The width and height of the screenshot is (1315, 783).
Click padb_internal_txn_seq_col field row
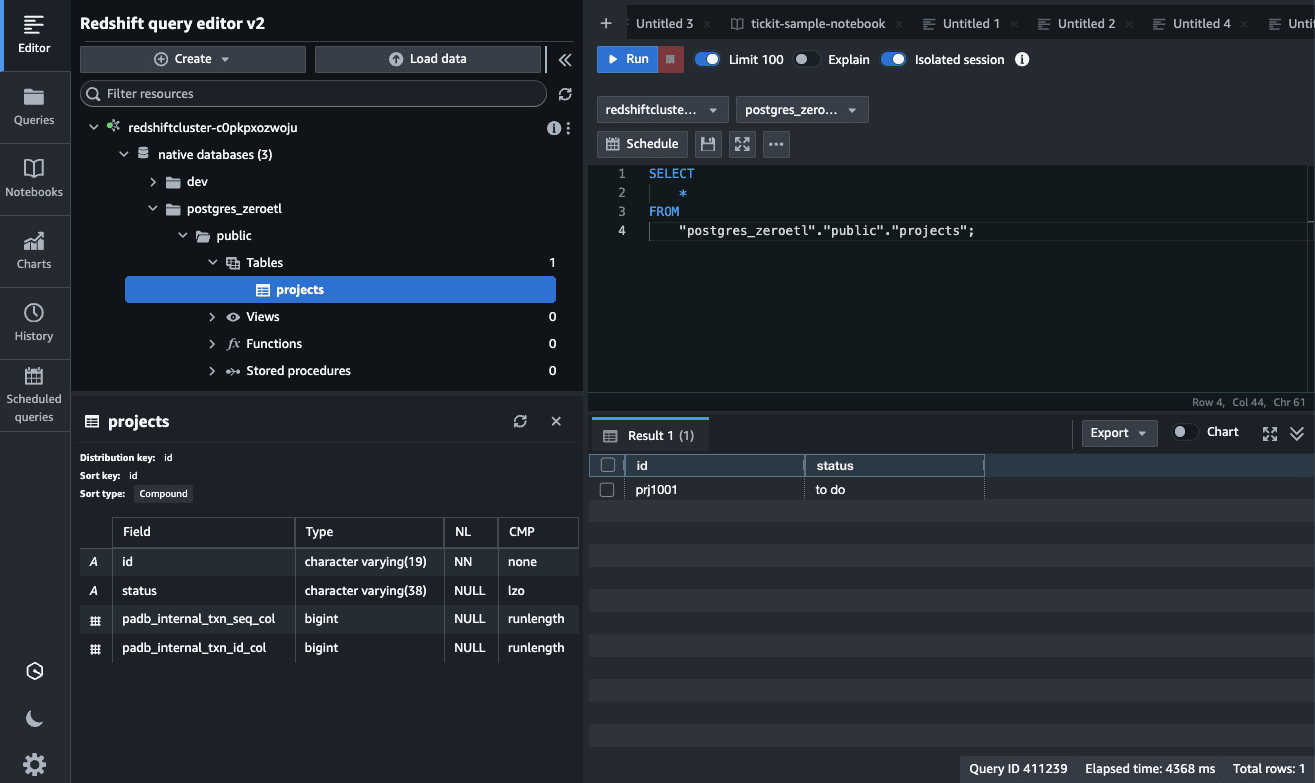[329, 619]
